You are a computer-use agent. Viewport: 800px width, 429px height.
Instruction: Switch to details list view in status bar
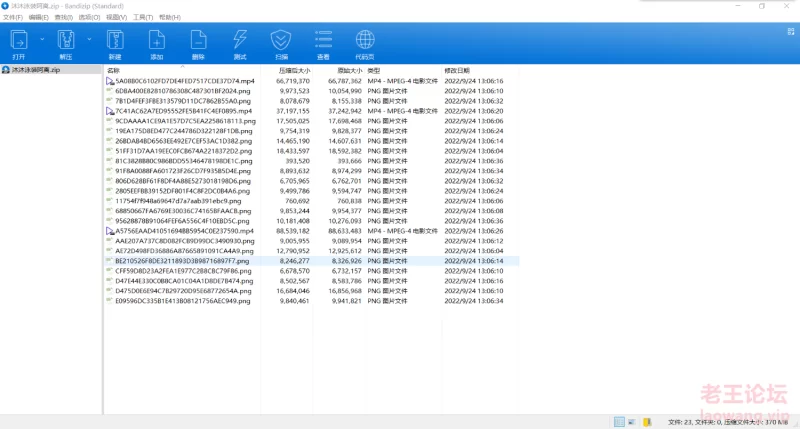619,422
